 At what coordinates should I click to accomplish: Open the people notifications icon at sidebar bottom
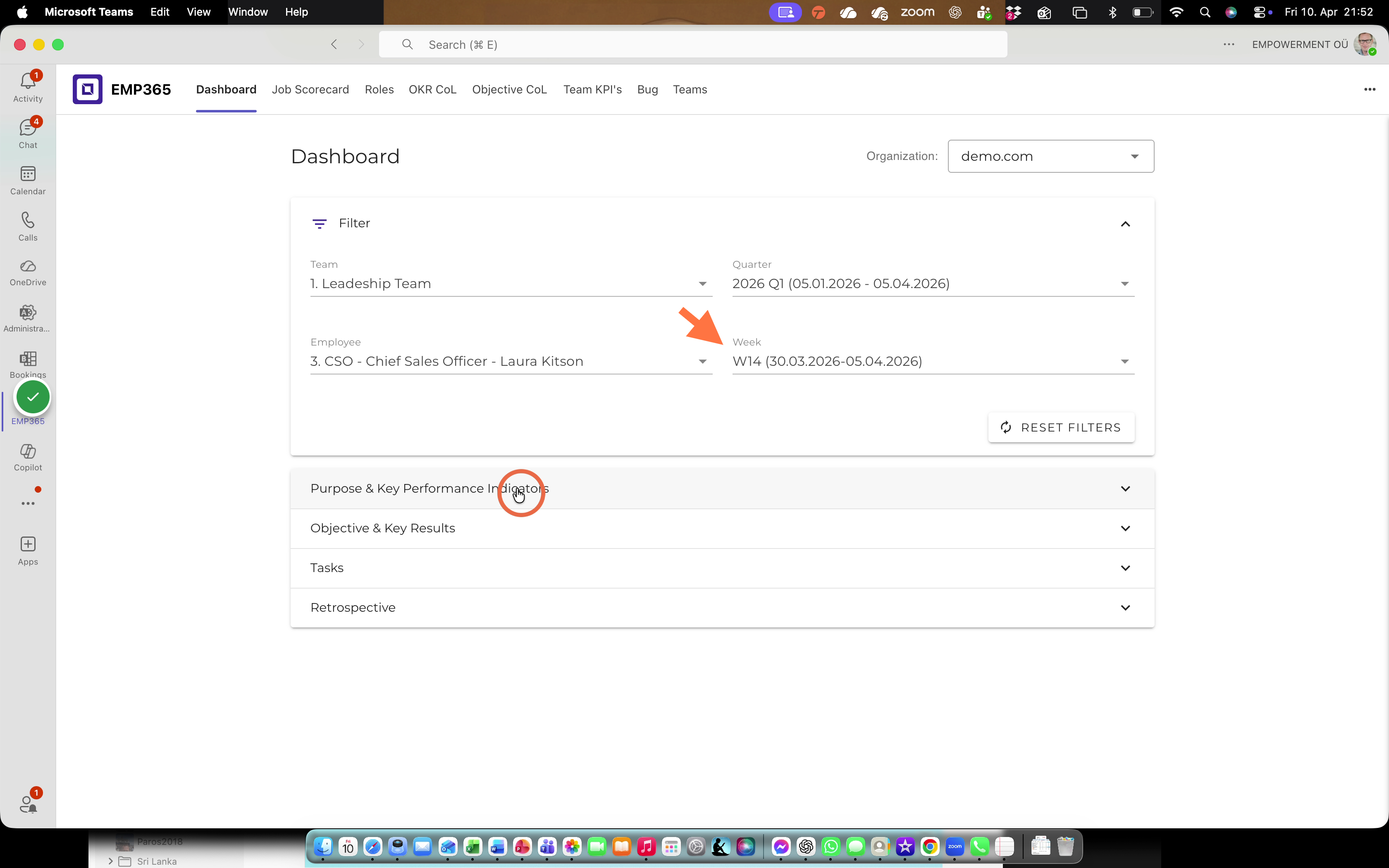coord(28,804)
